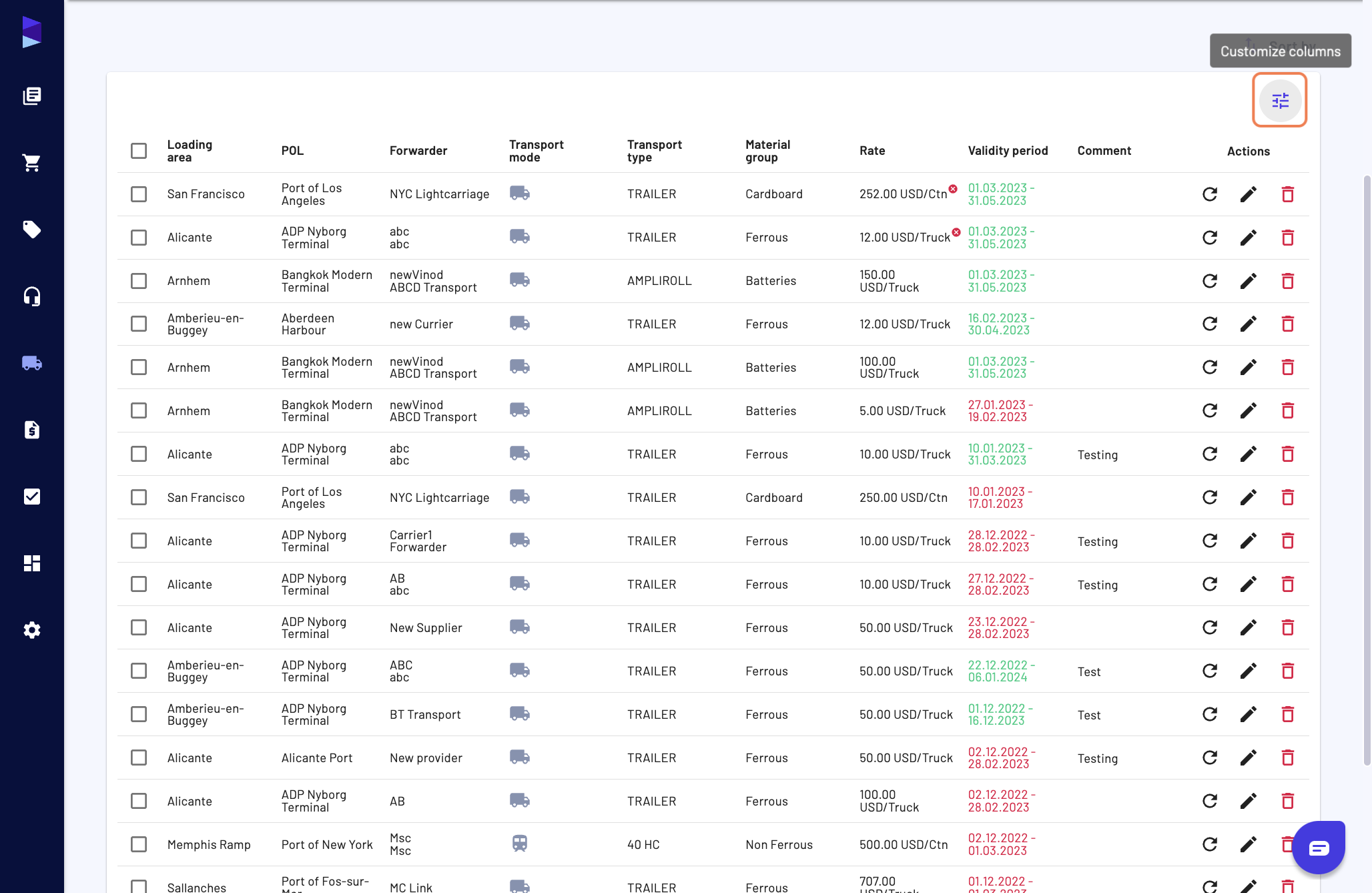The height and width of the screenshot is (893, 1372).
Task: Click the app logo in the sidebar
Action: click(x=31, y=32)
